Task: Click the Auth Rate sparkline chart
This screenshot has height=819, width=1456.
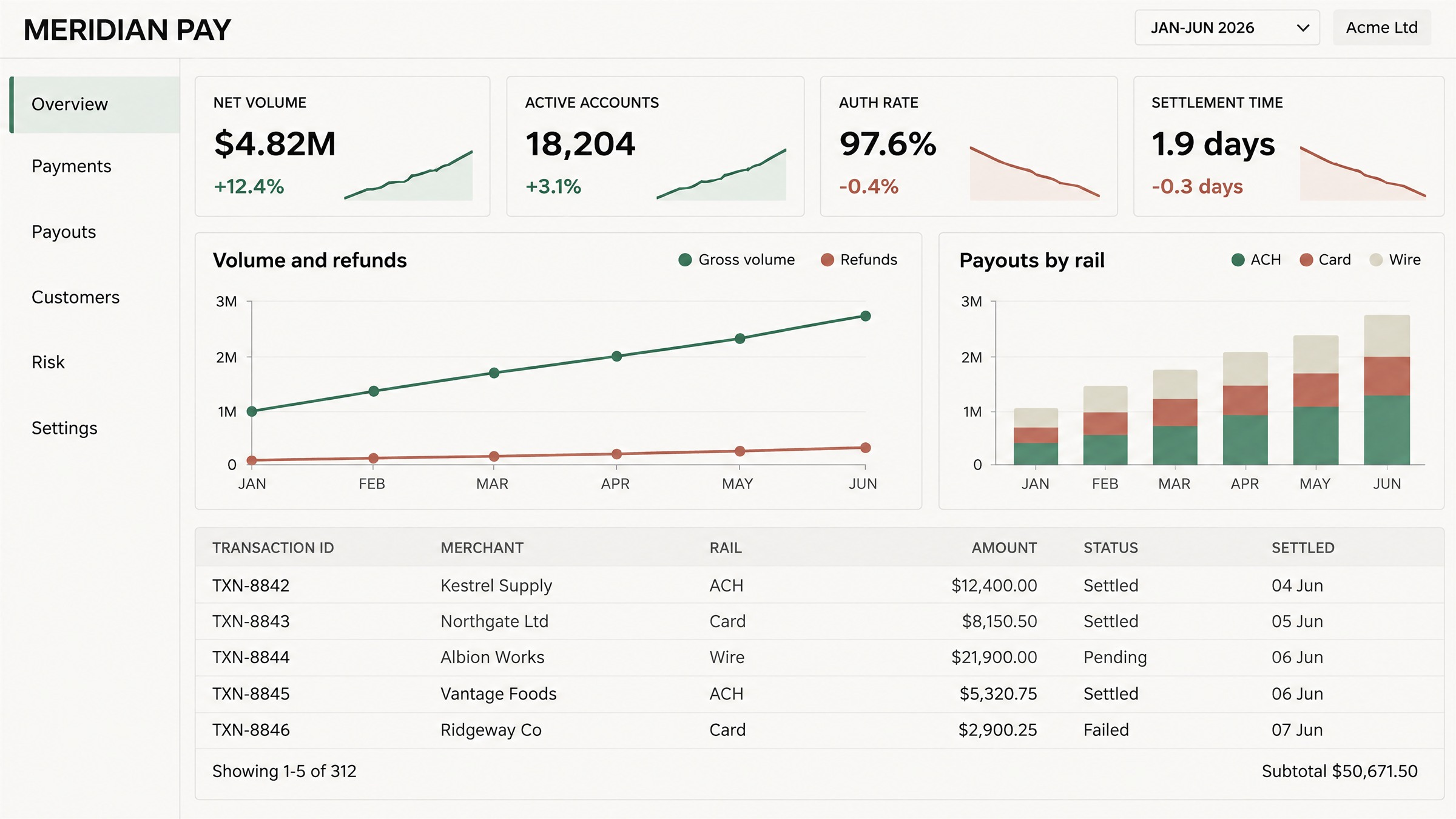Action: click(x=1035, y=174)
